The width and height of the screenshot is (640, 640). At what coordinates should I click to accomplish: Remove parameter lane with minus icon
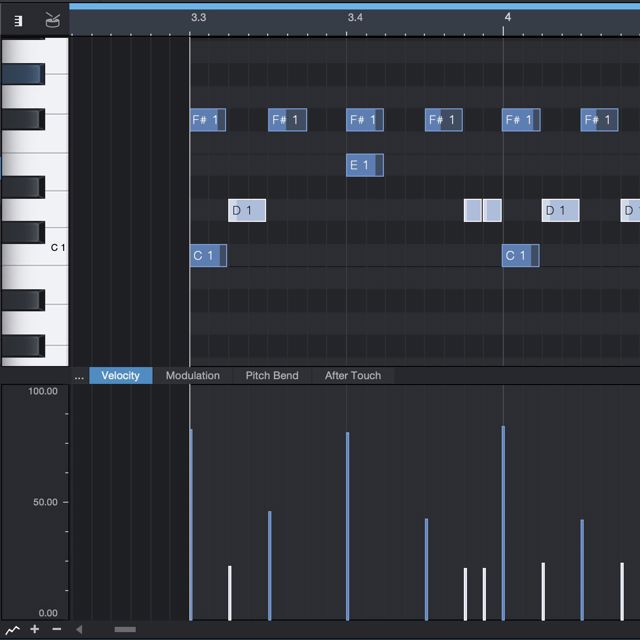57,629
